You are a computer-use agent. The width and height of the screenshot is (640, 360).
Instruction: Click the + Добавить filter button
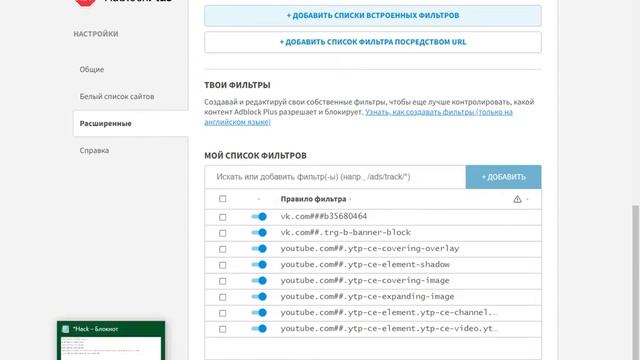pos(503,177)
